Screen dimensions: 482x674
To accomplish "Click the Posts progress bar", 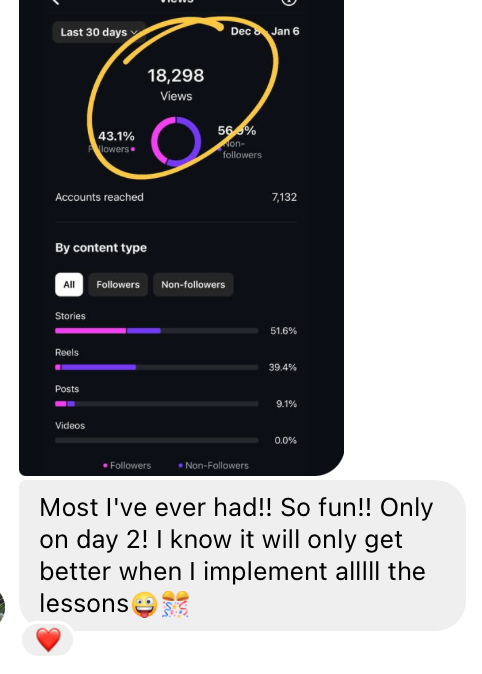I will [157, 404].
